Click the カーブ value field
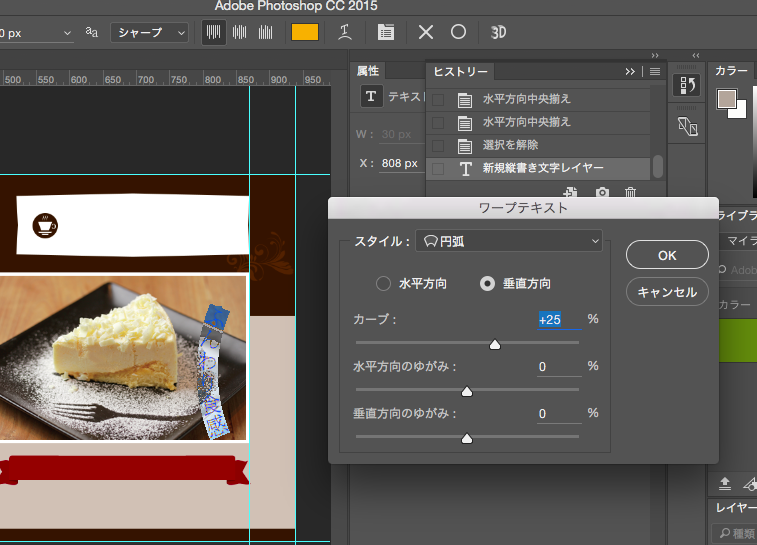The width and height of the screenshot is (757, 545). tap(559, 320)
